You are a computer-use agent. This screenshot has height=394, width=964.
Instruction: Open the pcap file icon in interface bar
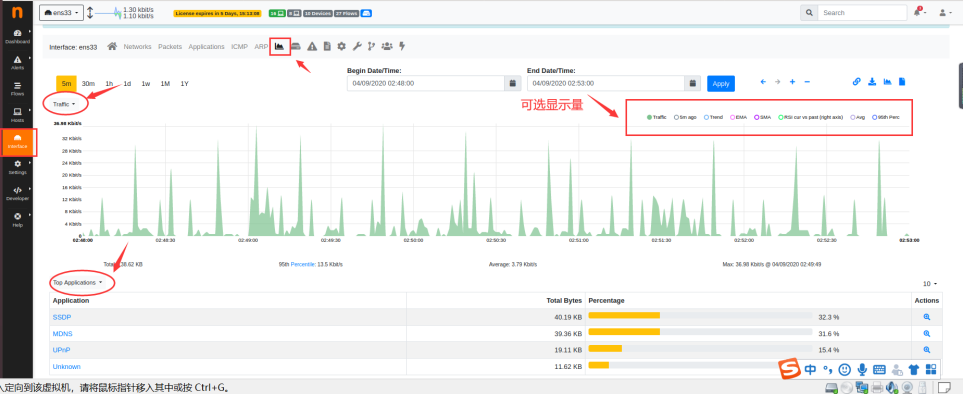coord(327,46)
